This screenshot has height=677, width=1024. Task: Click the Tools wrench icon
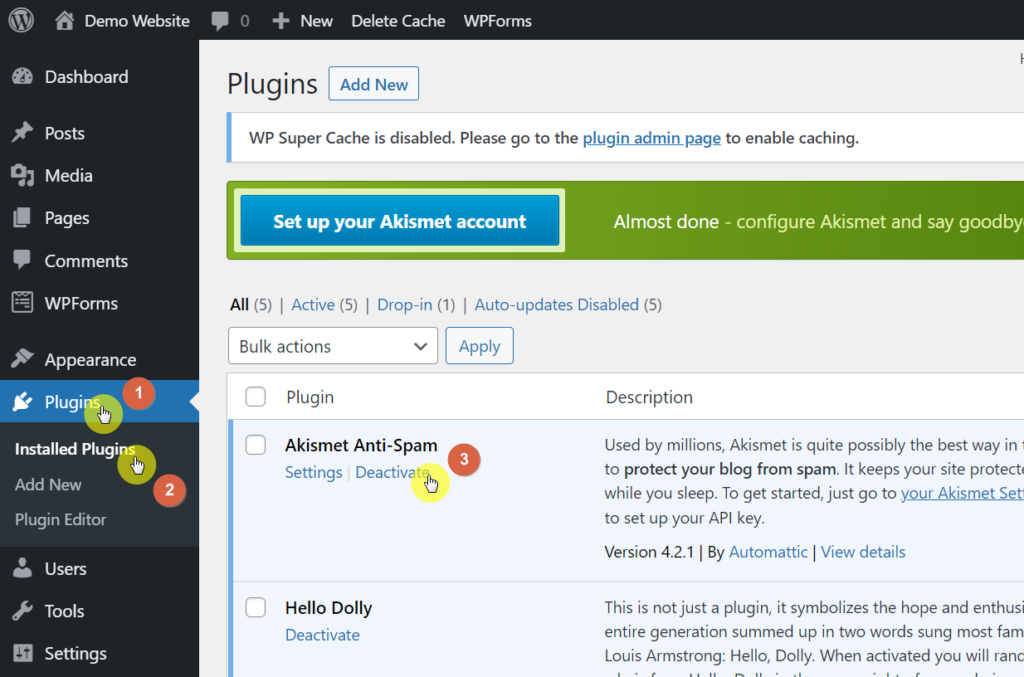22,610
